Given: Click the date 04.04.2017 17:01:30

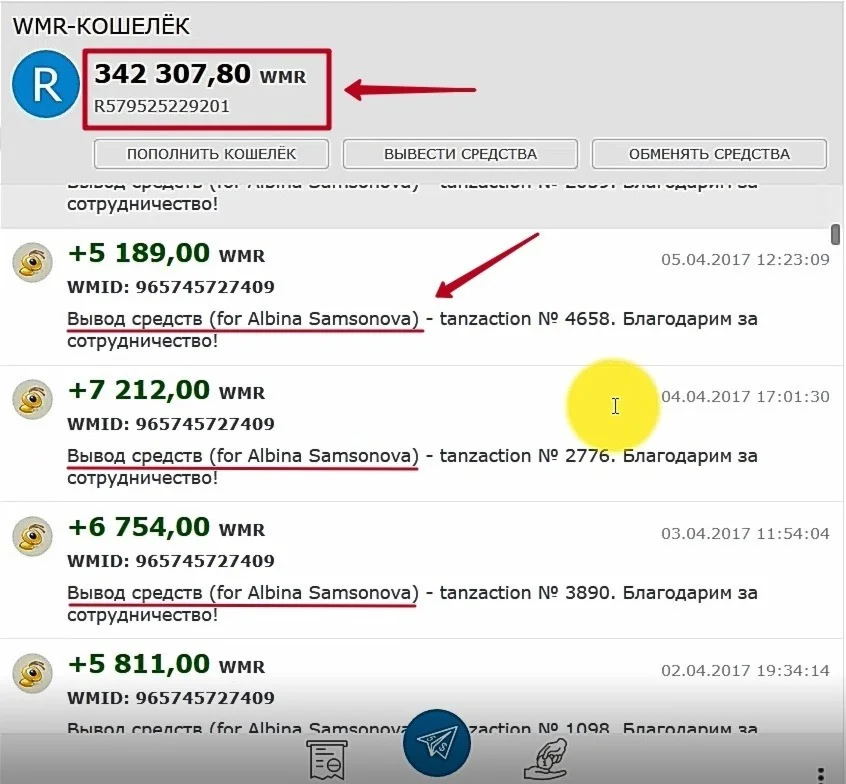Looking at the screenshot, I should coord(745,397).
